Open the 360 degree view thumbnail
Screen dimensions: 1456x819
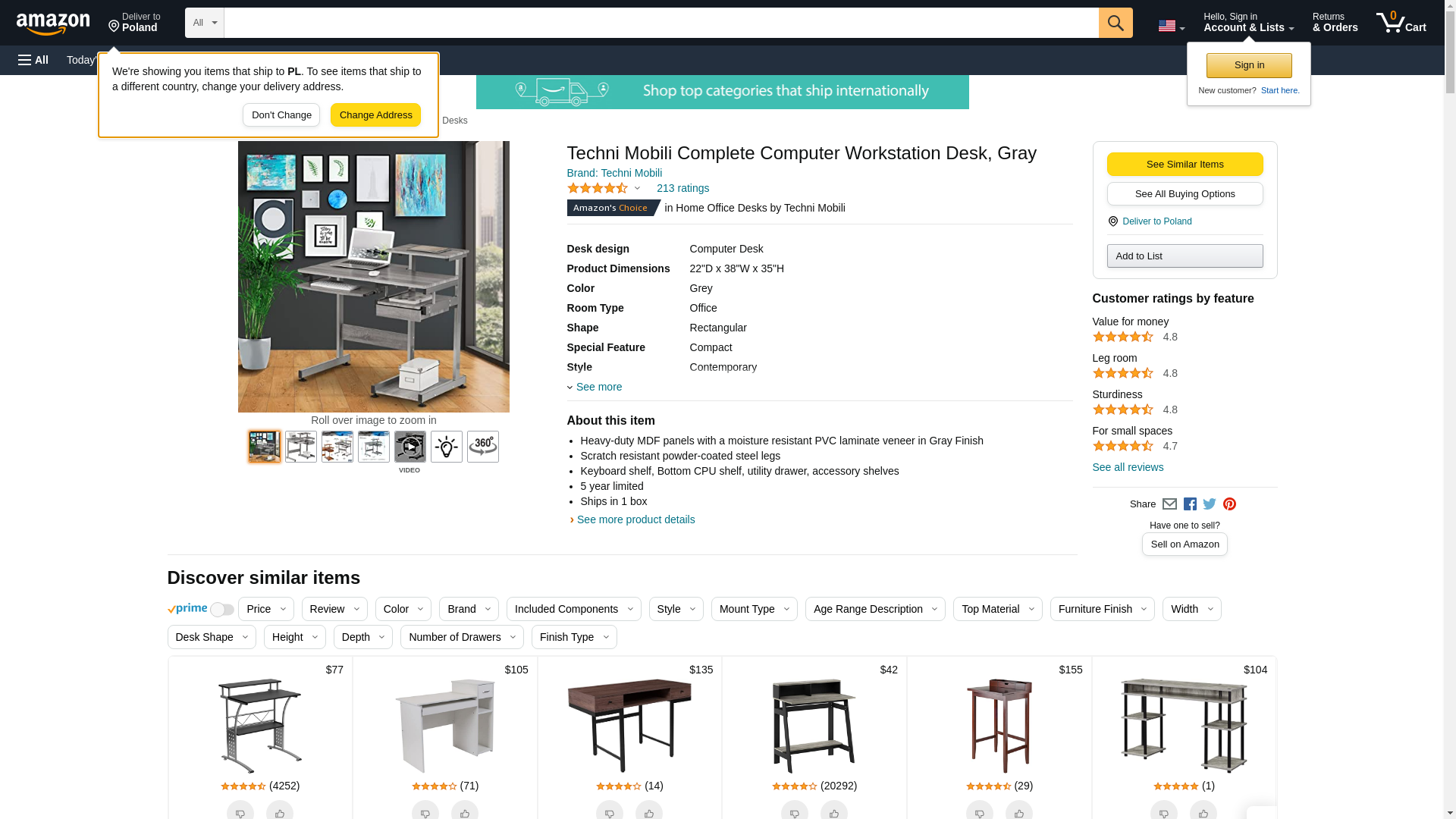(x=483, y=447)
